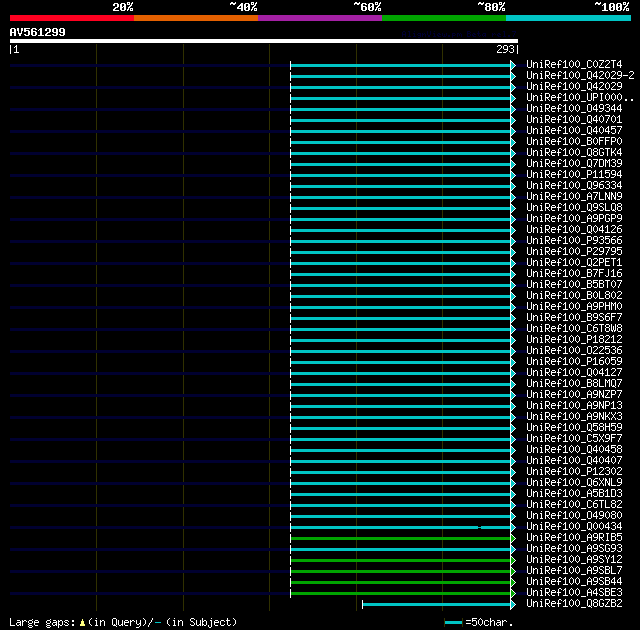
Task: Click the white AV561299 query bar
Action: 264,41
